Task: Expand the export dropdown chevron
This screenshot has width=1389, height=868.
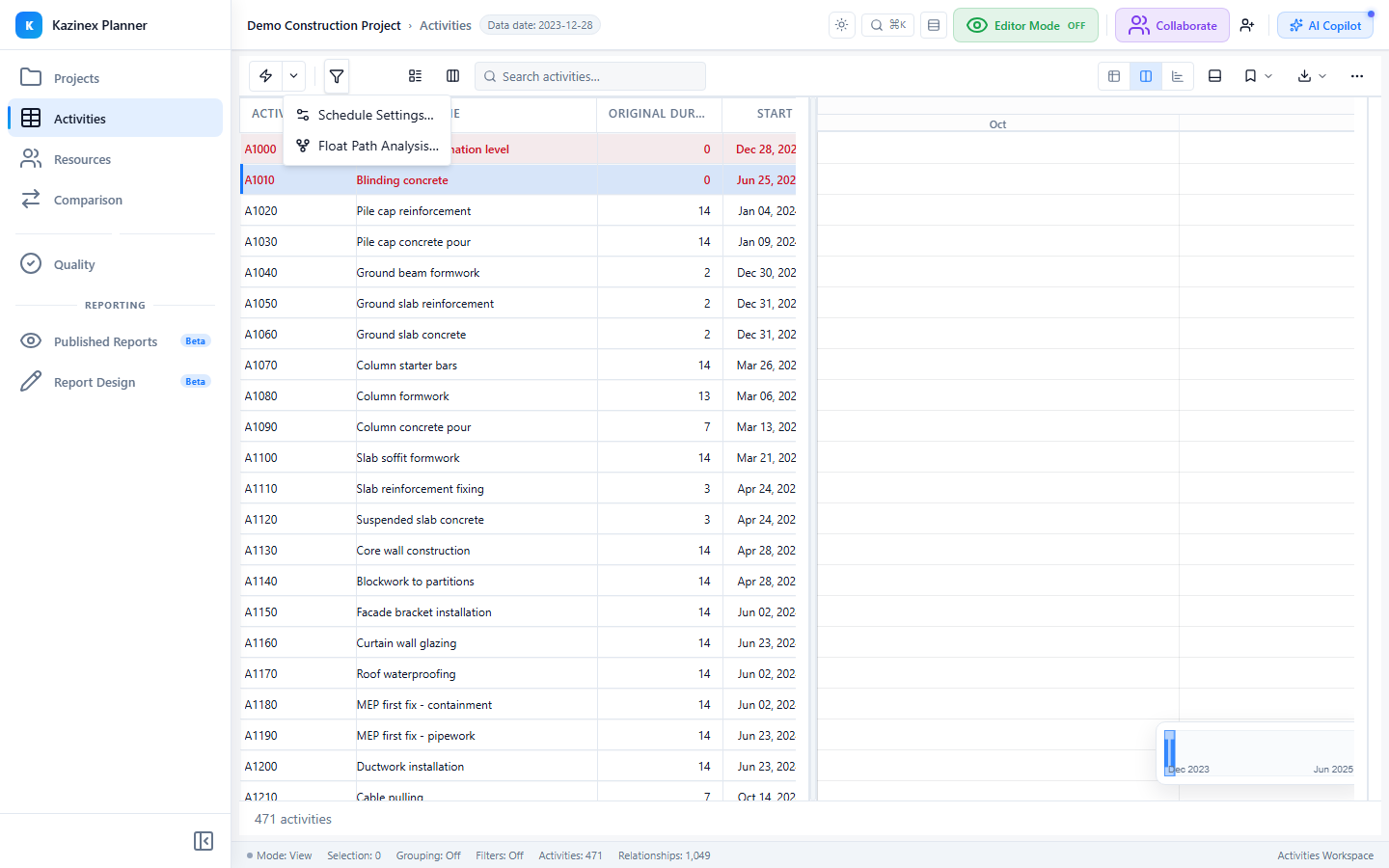Action: point(1322,76)
